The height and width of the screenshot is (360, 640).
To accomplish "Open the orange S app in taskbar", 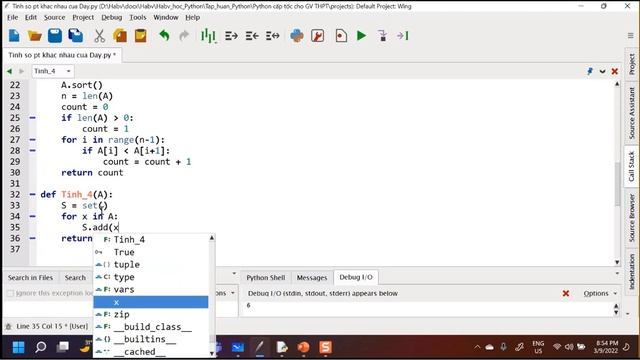I will coord(325,347).
